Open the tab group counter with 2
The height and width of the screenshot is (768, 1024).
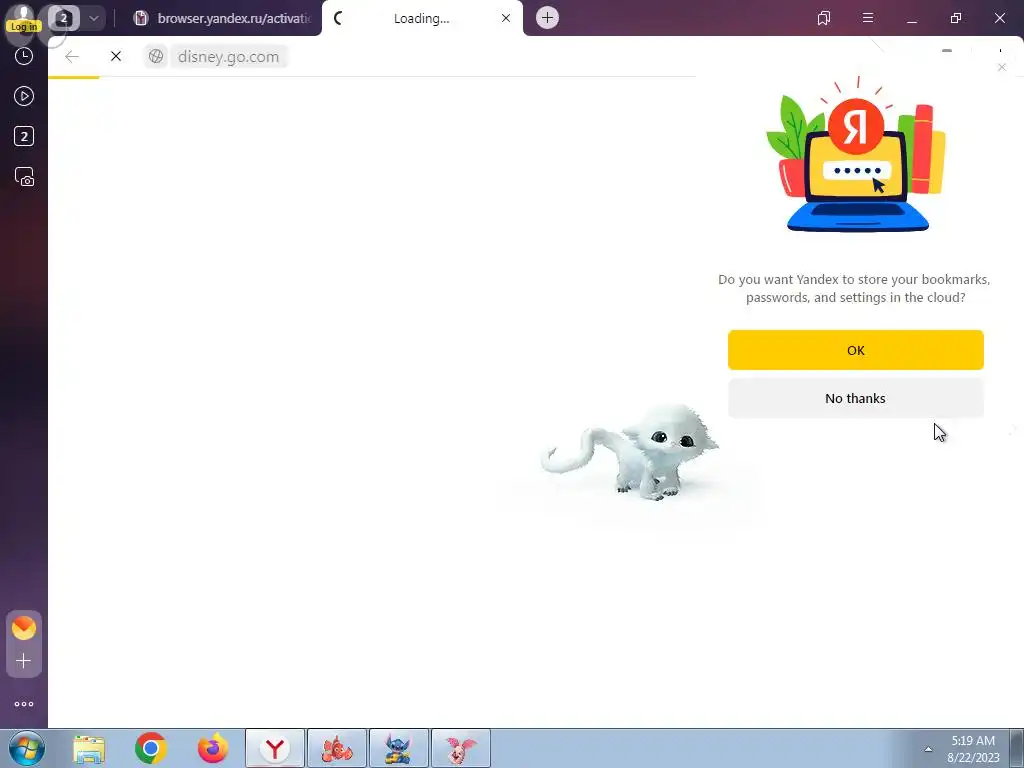tap(63, 18)
